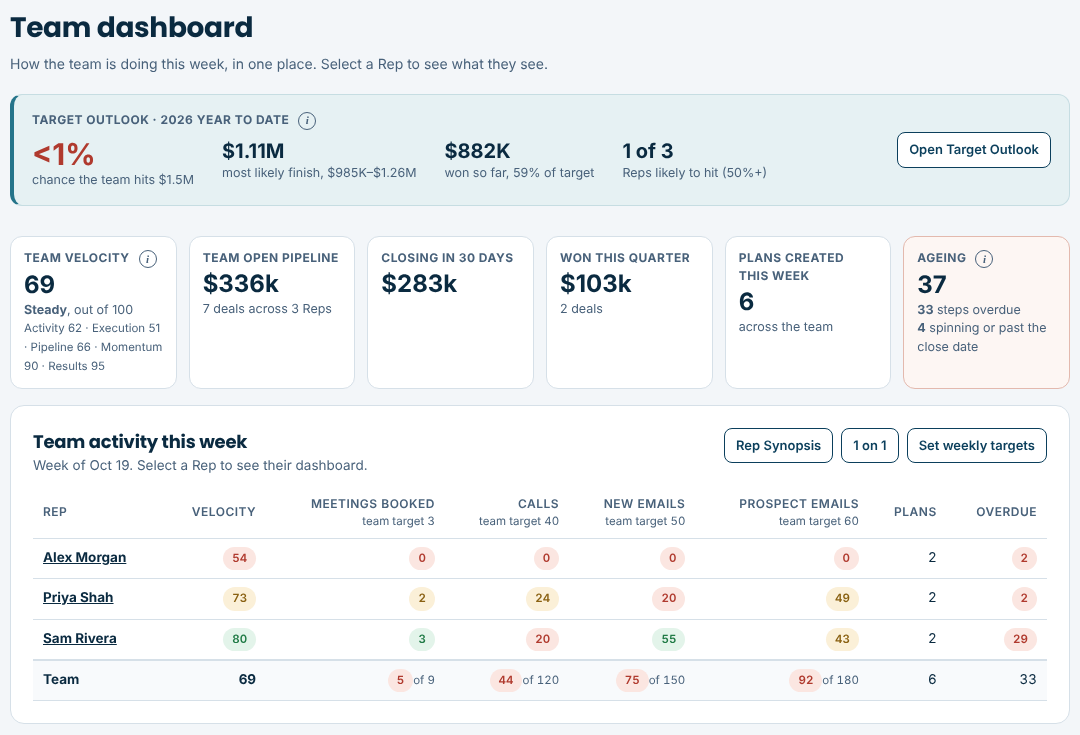Click Sam Rivera's velocity badge 80
This screenshot has width=1080, height=735.
[239, 639]
